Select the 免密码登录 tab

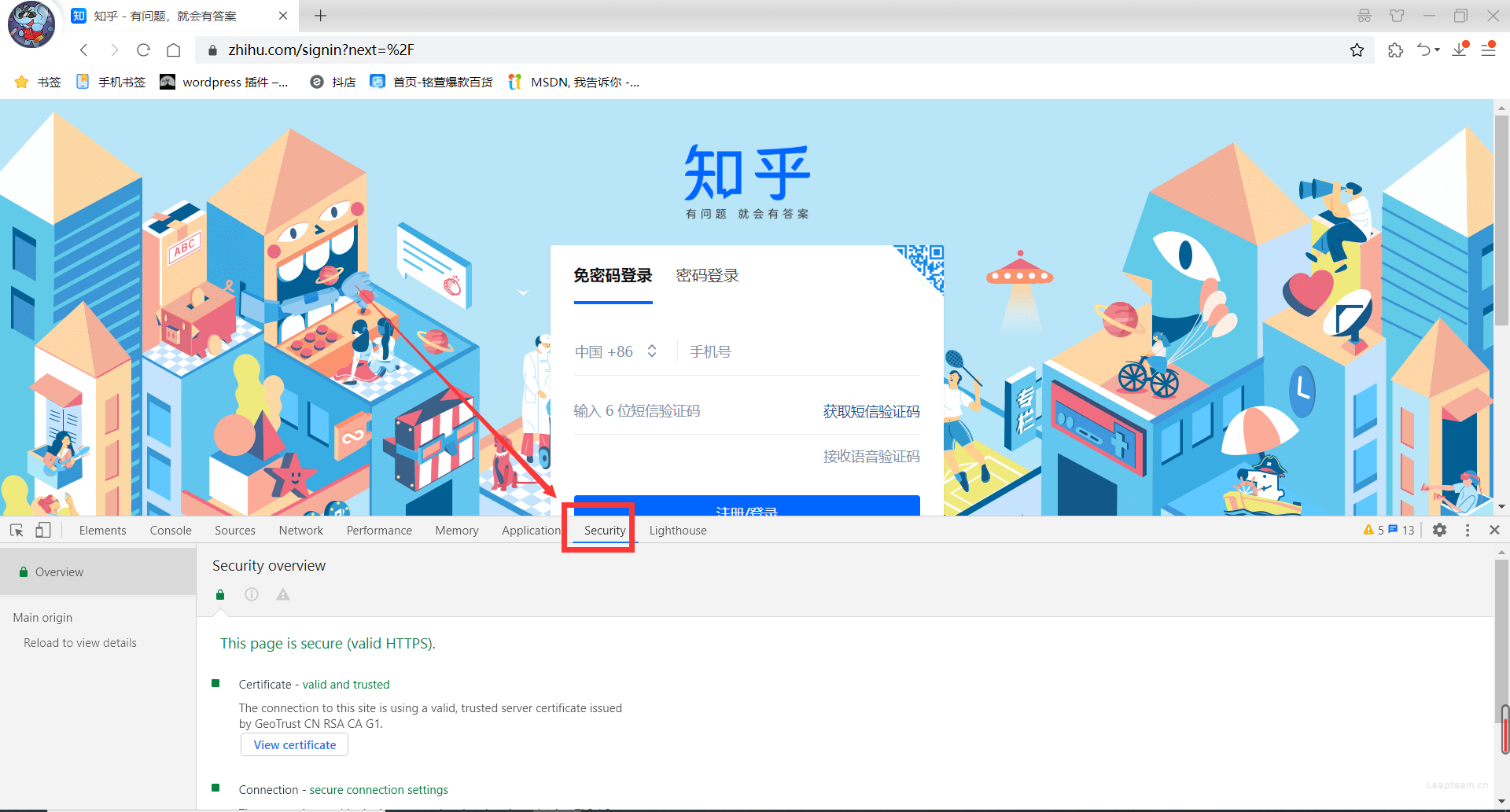(613, 276)
